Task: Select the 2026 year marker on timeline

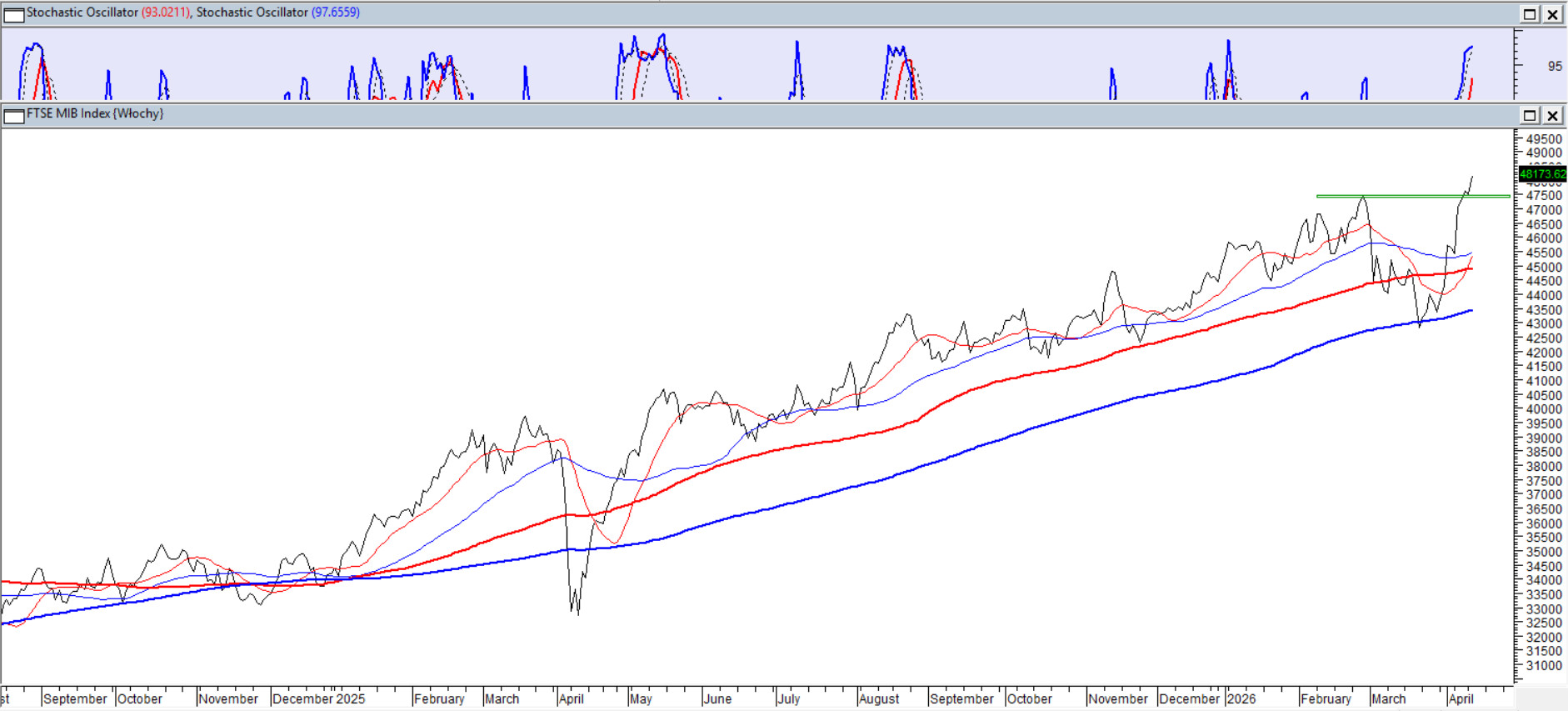Action: [x=1241, y=698]
